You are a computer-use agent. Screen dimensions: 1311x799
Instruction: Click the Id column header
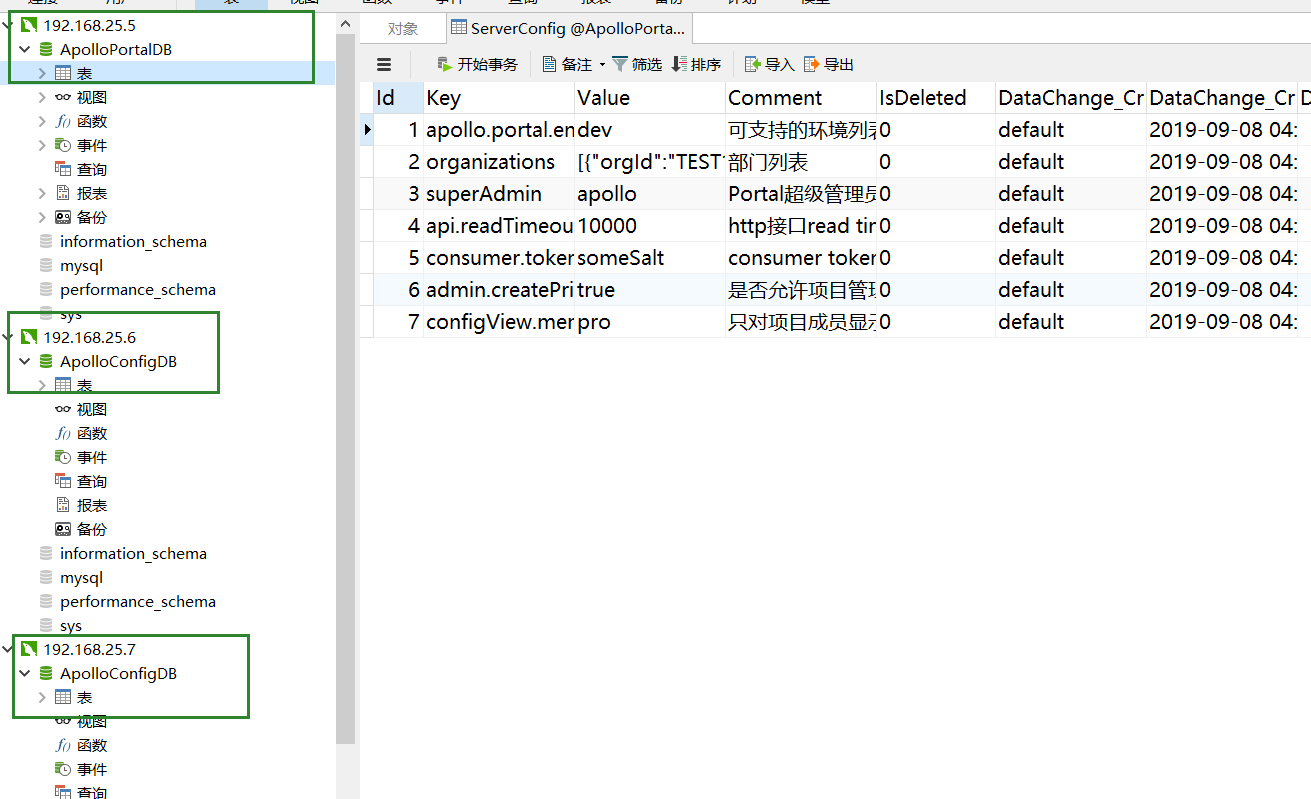click(398, 98)
